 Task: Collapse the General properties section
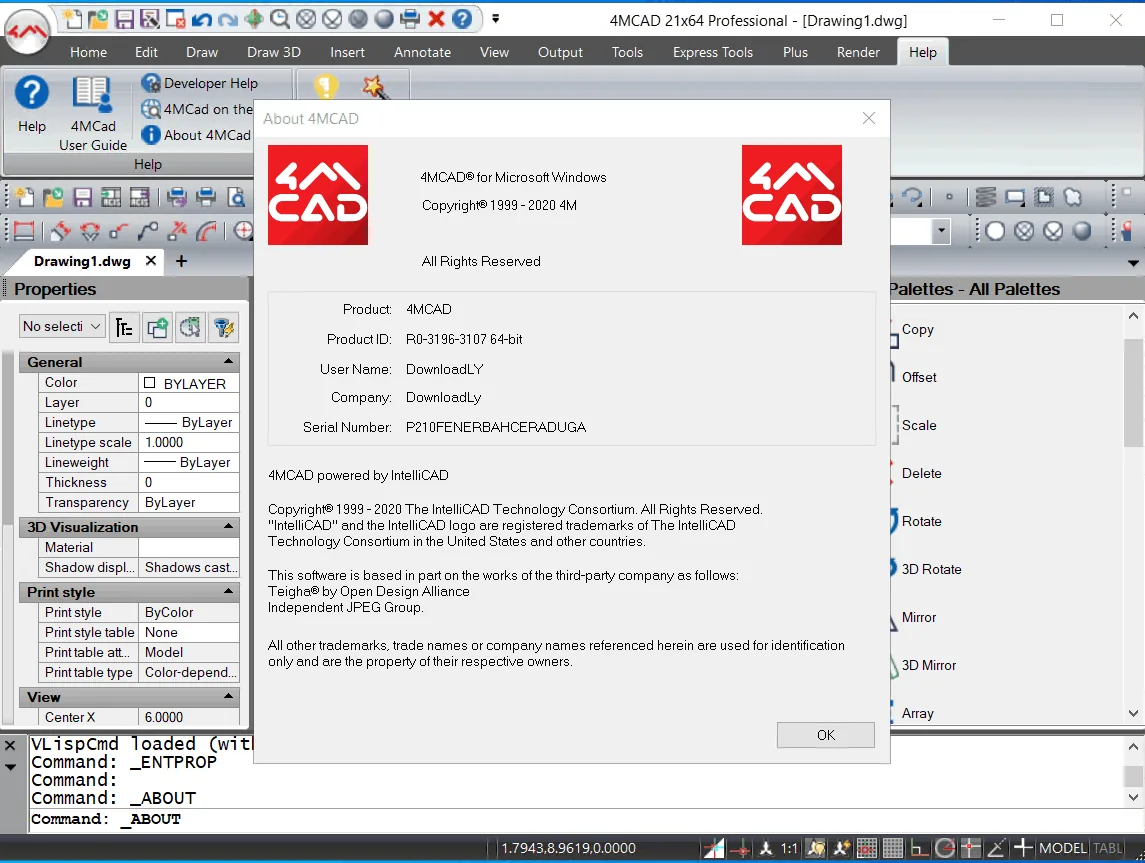tap(229, 361)
